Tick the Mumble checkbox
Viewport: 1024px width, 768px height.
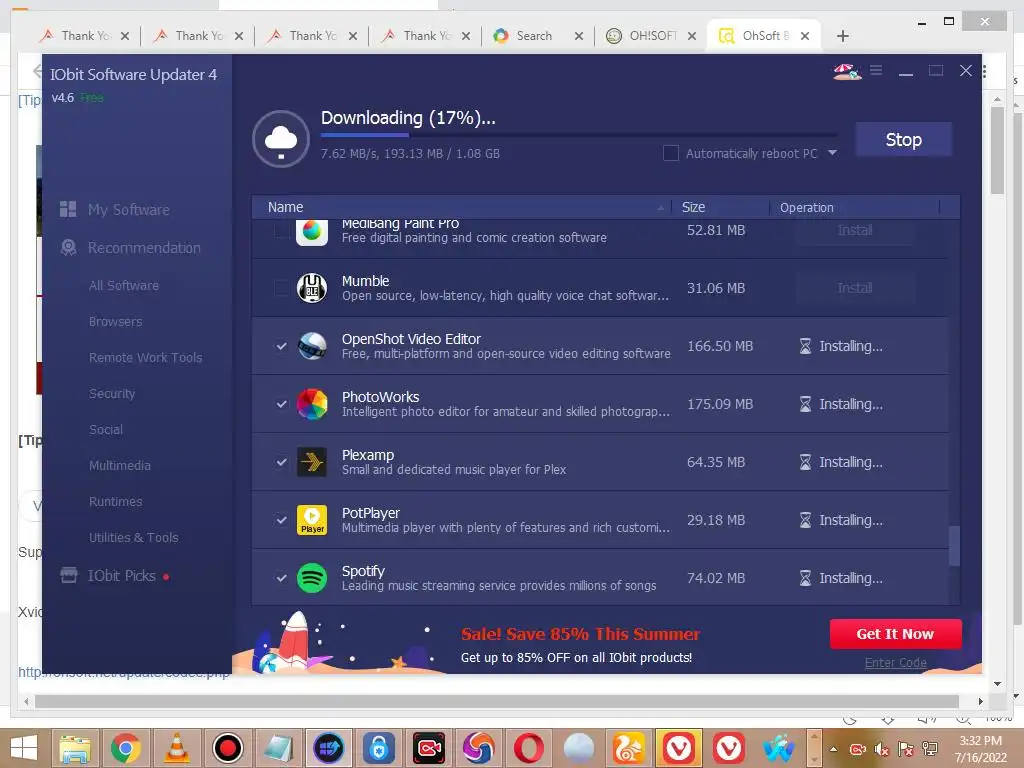pos(281,288)
